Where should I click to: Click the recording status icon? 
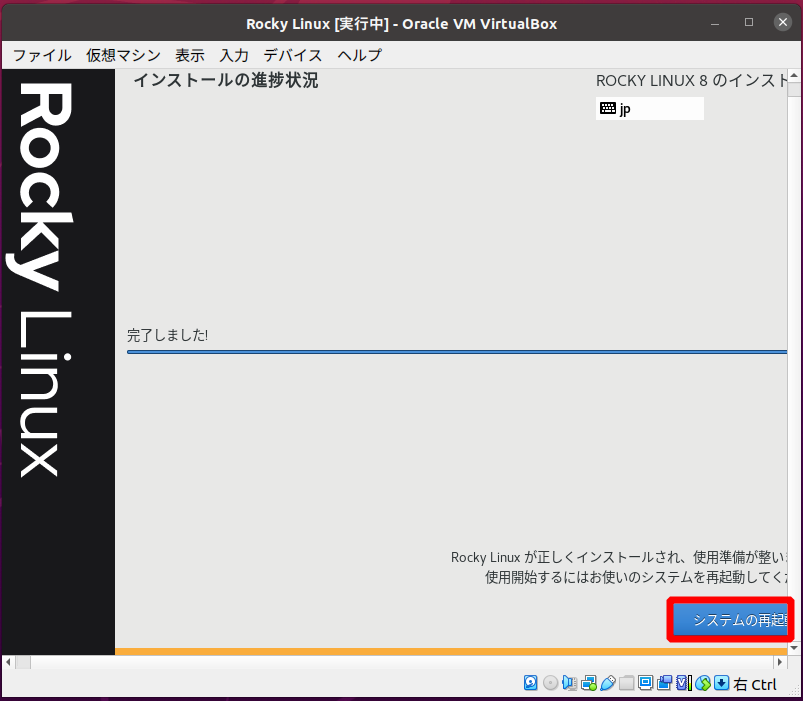[664, 683]
